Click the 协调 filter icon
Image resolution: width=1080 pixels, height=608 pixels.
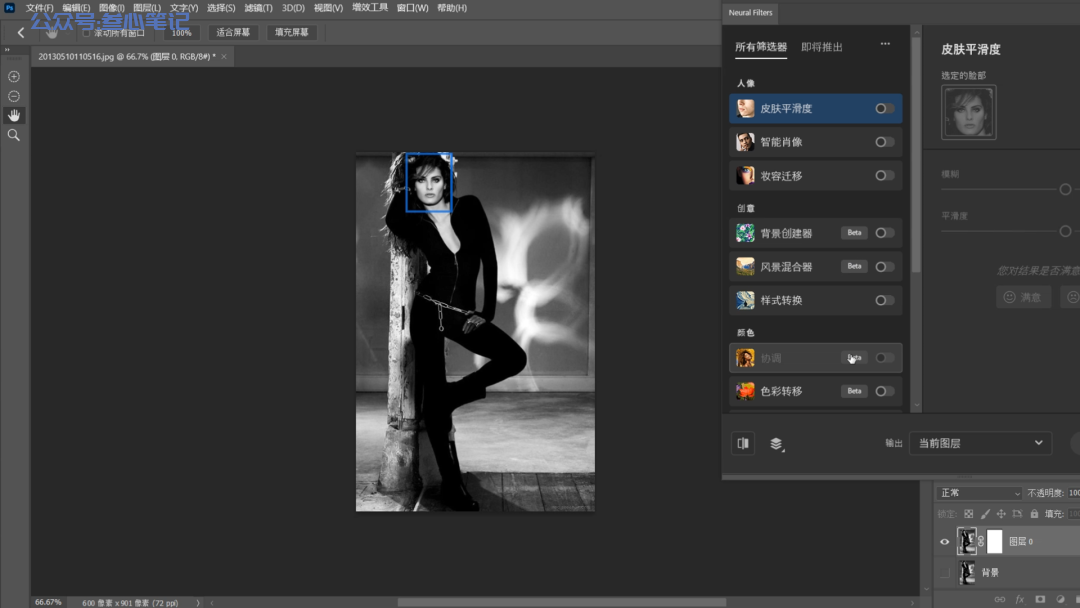pos(745,358)
